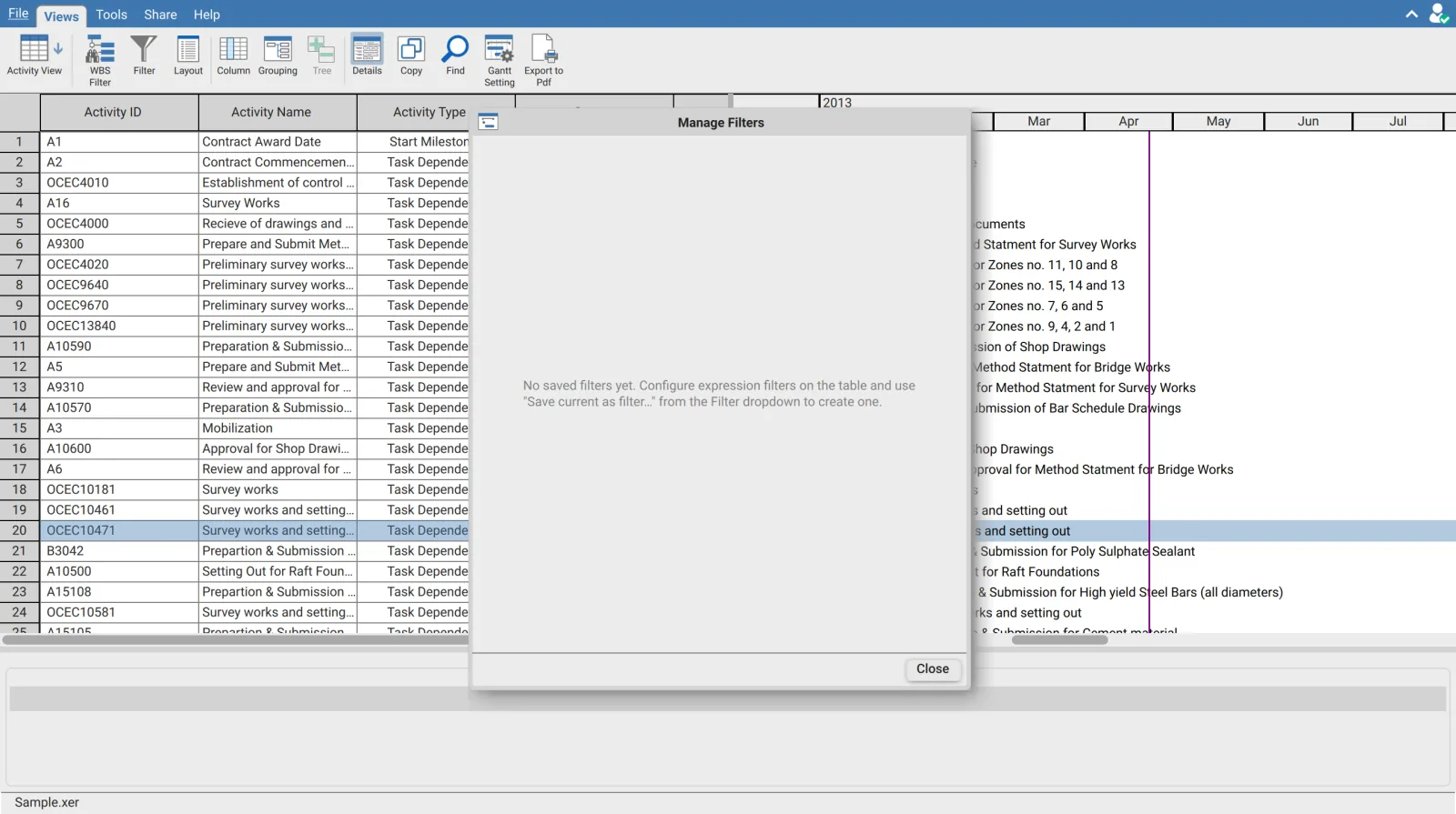Screen dimensions: 1456x814
Task: Open the File menu
Action: pos(18,14)
